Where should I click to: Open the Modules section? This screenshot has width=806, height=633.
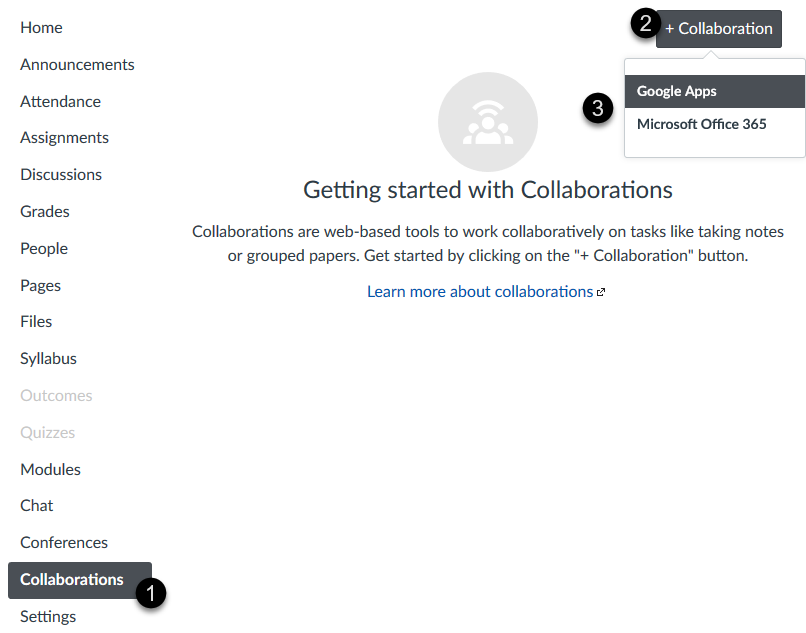click(50, 469)
